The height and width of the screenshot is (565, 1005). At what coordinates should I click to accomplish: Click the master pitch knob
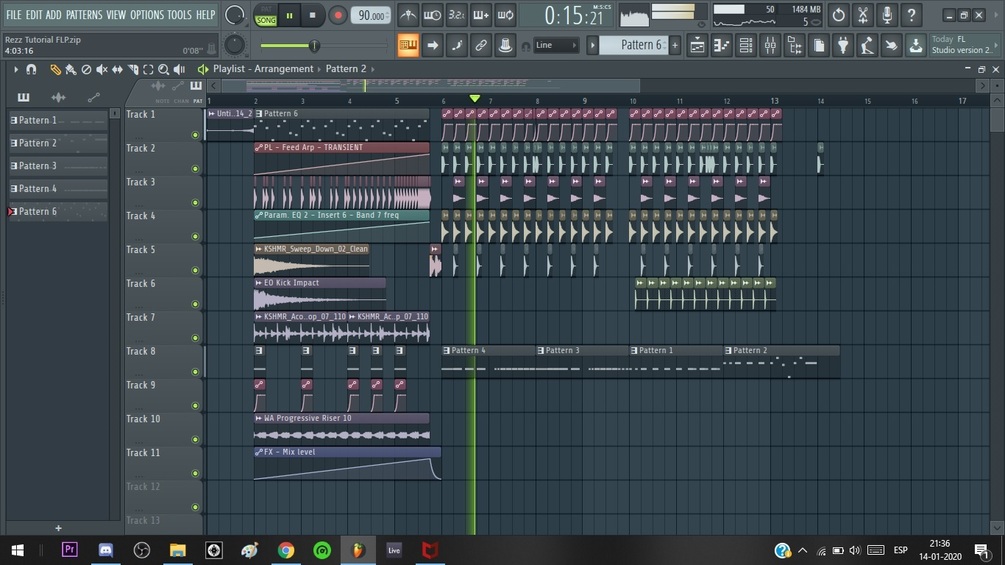235,45
